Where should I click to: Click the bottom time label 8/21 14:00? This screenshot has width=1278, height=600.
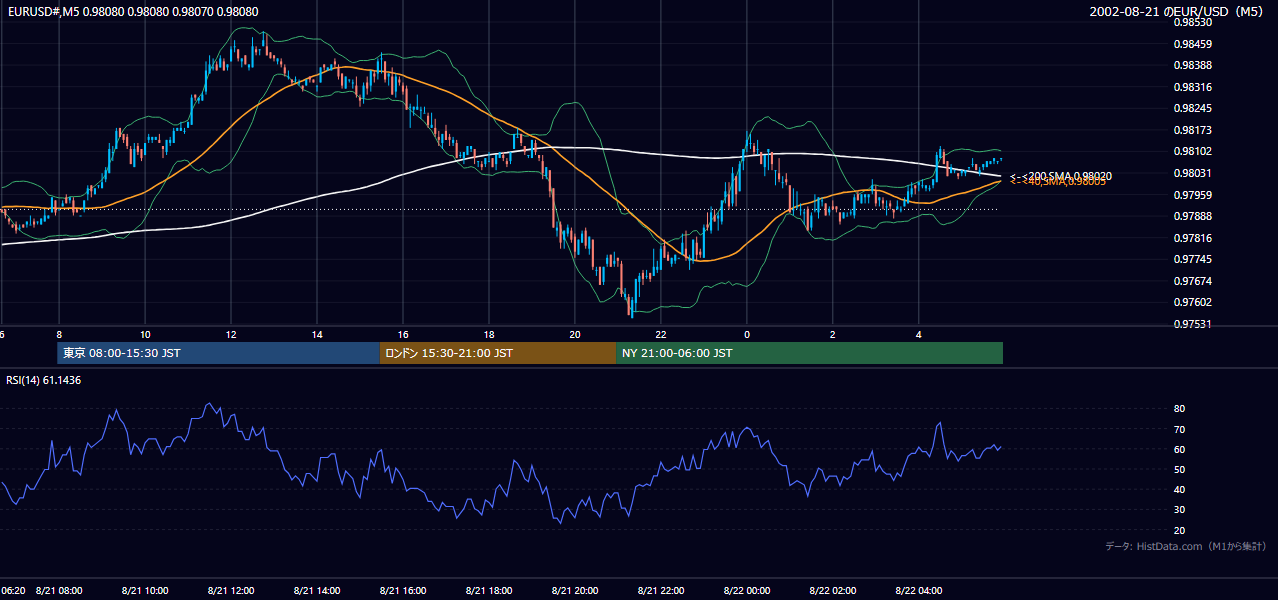click(x=317, y=591)
